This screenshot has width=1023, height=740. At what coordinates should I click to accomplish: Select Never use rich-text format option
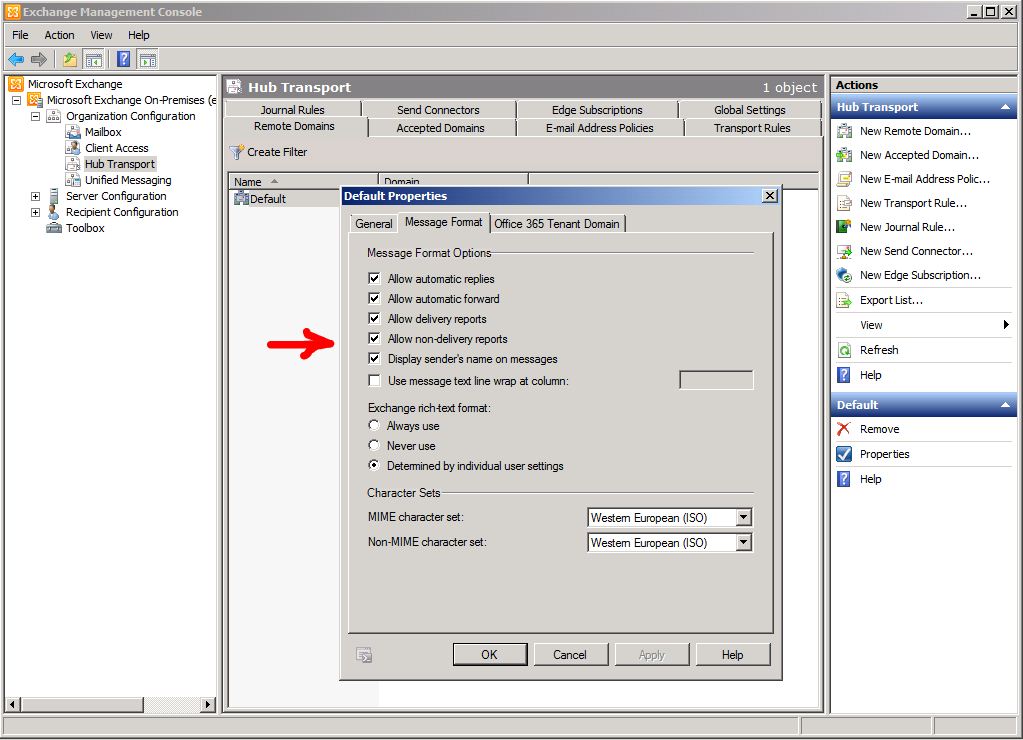pyautogui.click(x=375, y=446)
